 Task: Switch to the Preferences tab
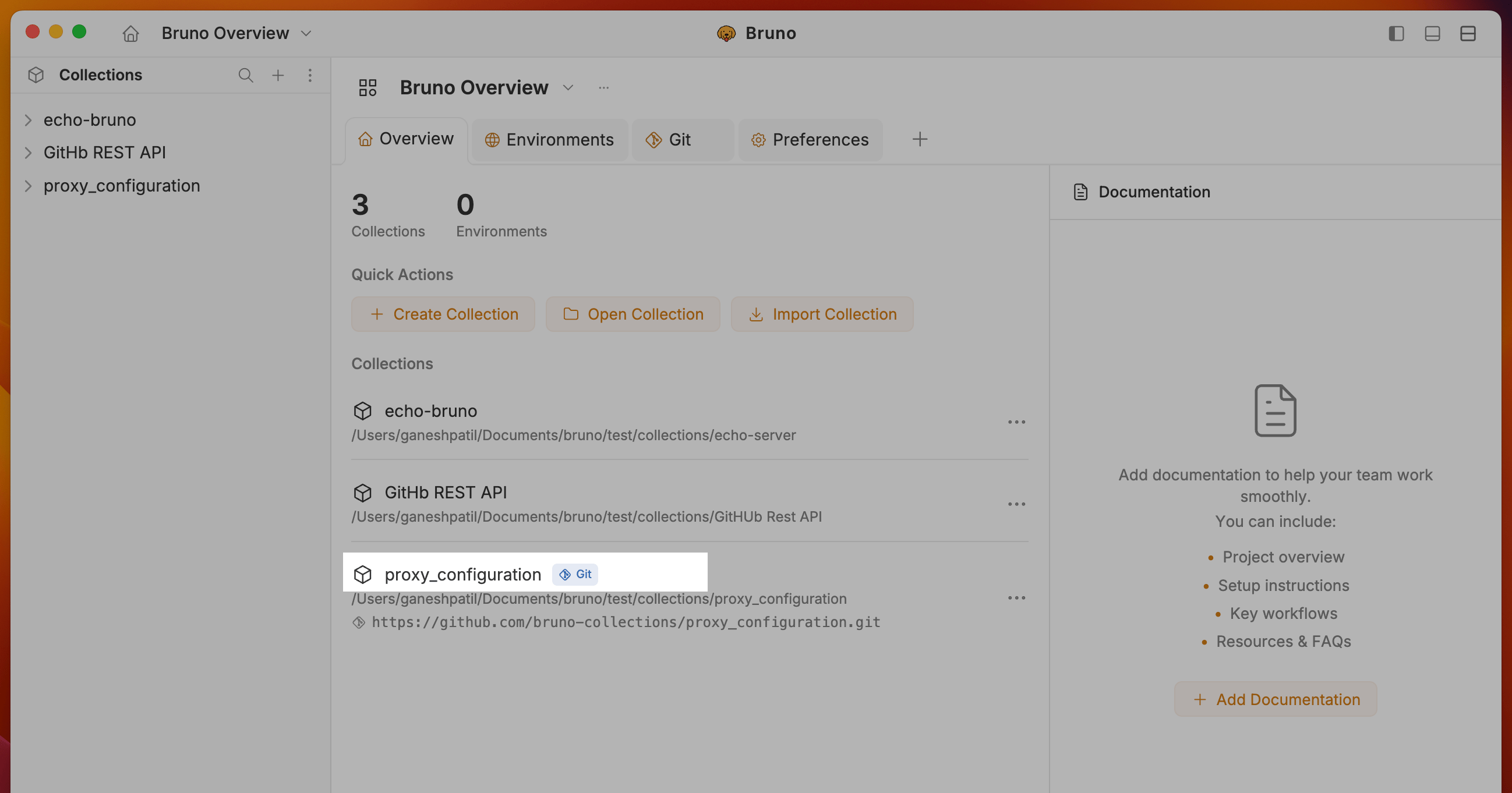(811, 140)
